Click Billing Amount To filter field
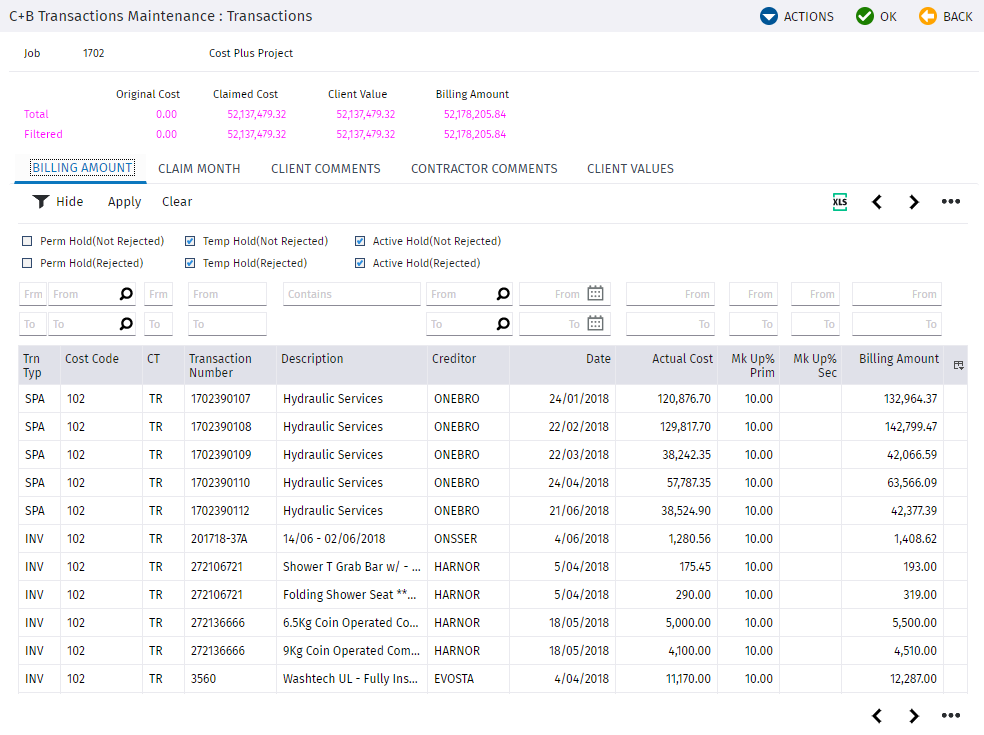Screen dimensions: 984x735 tap(897, 324)
